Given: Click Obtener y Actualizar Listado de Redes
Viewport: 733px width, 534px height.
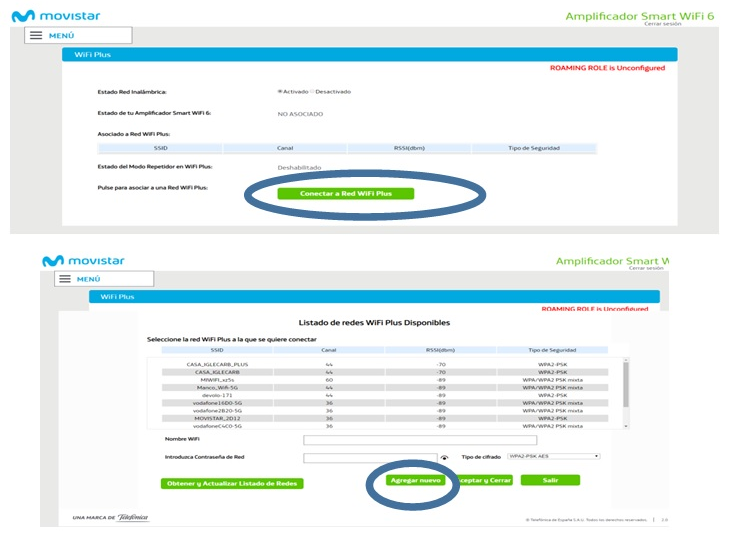Looking at the screenshot, I should tap(231, 483).
